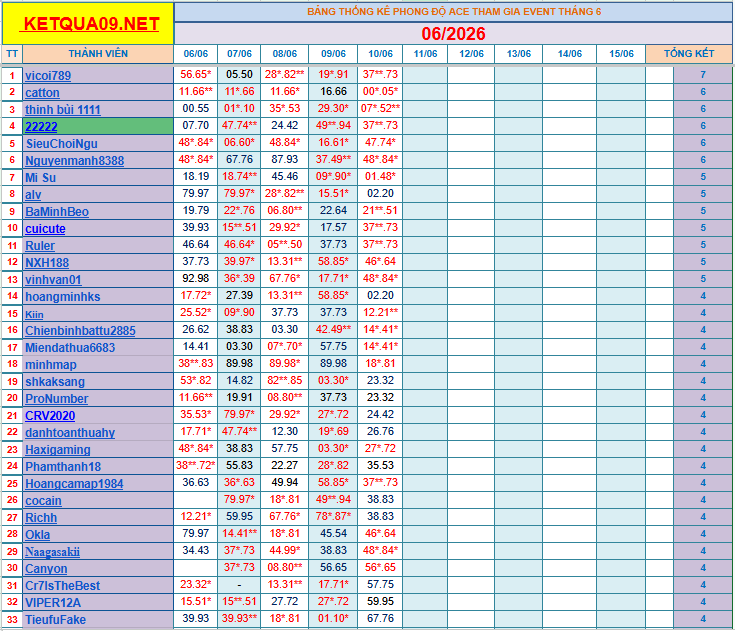The height and width of the screenshot is (631, 735).
Task: Open member link Richh
Action: tap(41, 518)
